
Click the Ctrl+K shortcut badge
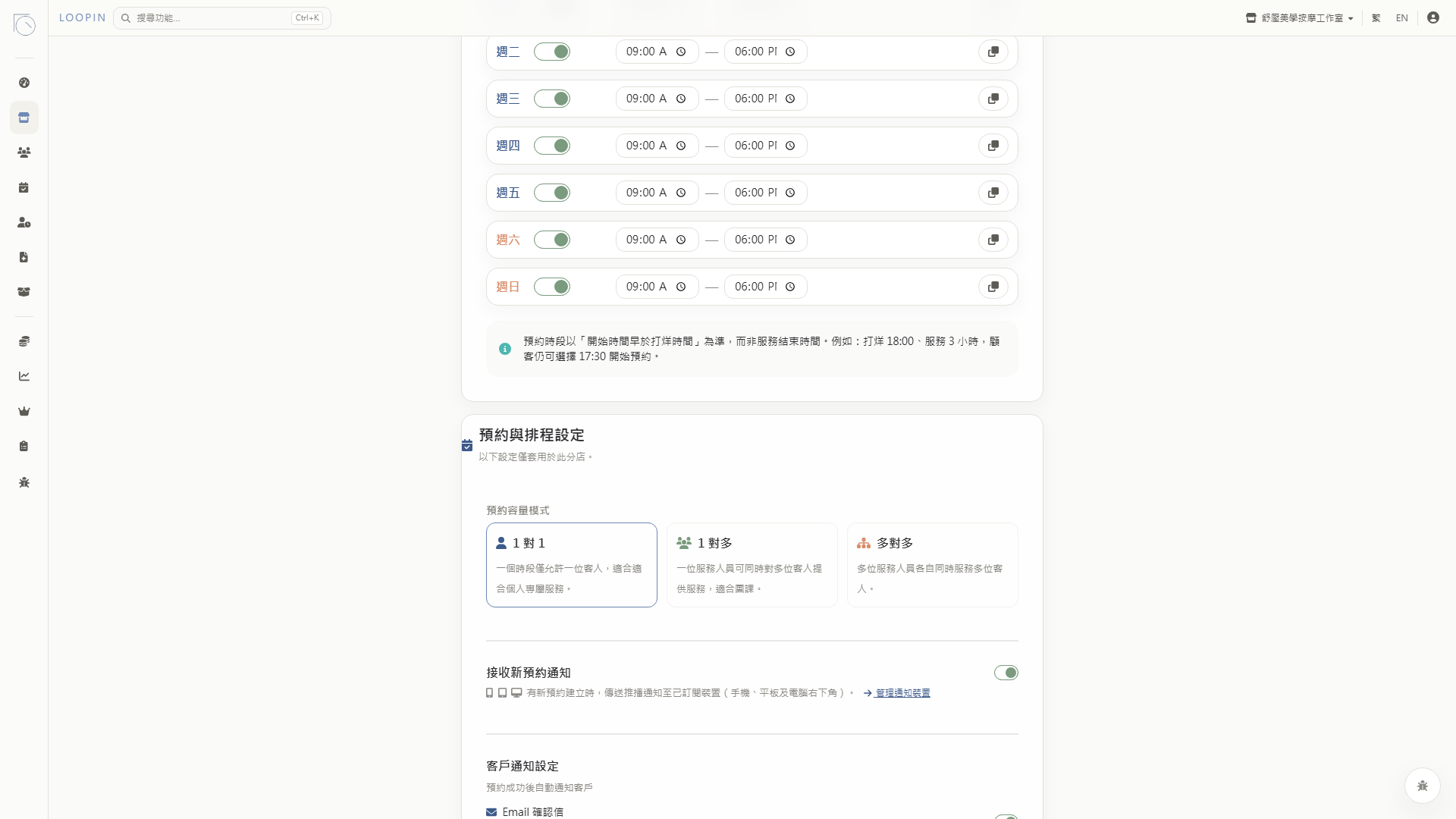pos(307,18)
